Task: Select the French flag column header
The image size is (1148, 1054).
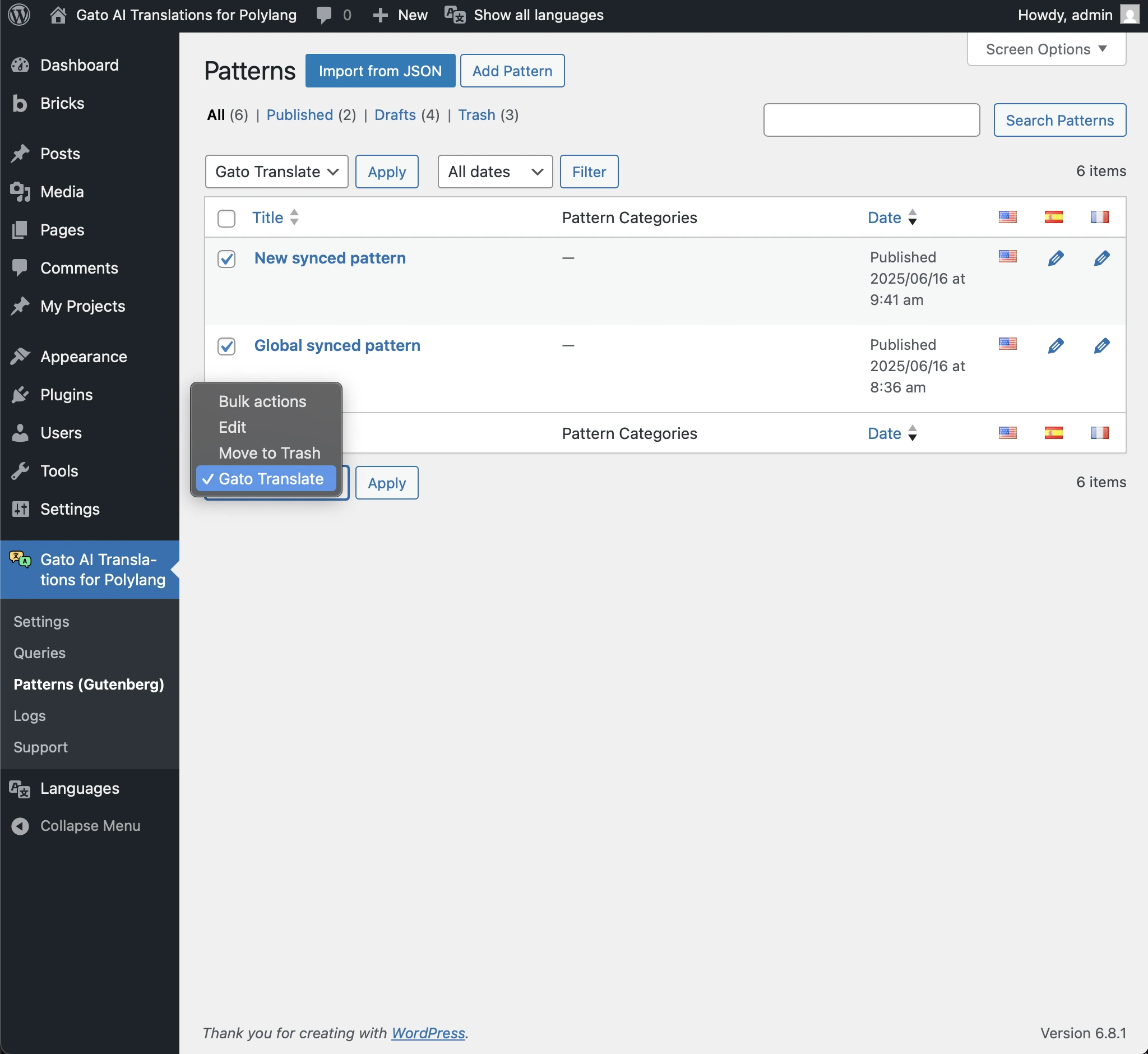Action: (x=1100, y=217)
